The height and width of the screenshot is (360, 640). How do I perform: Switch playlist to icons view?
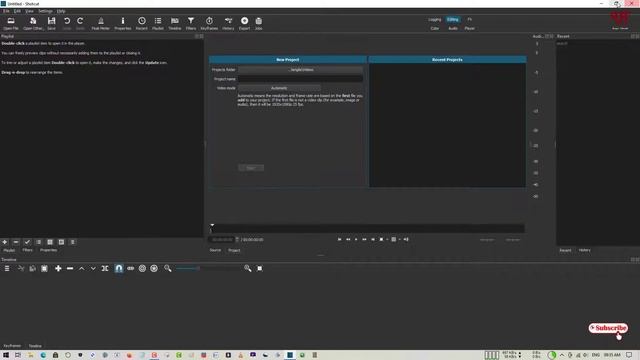point(61,242)
